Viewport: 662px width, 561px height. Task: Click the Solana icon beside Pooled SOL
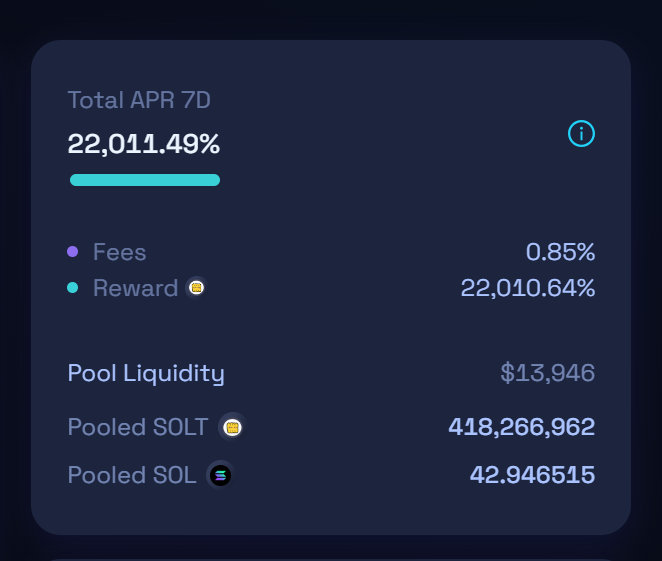(220, 475)
